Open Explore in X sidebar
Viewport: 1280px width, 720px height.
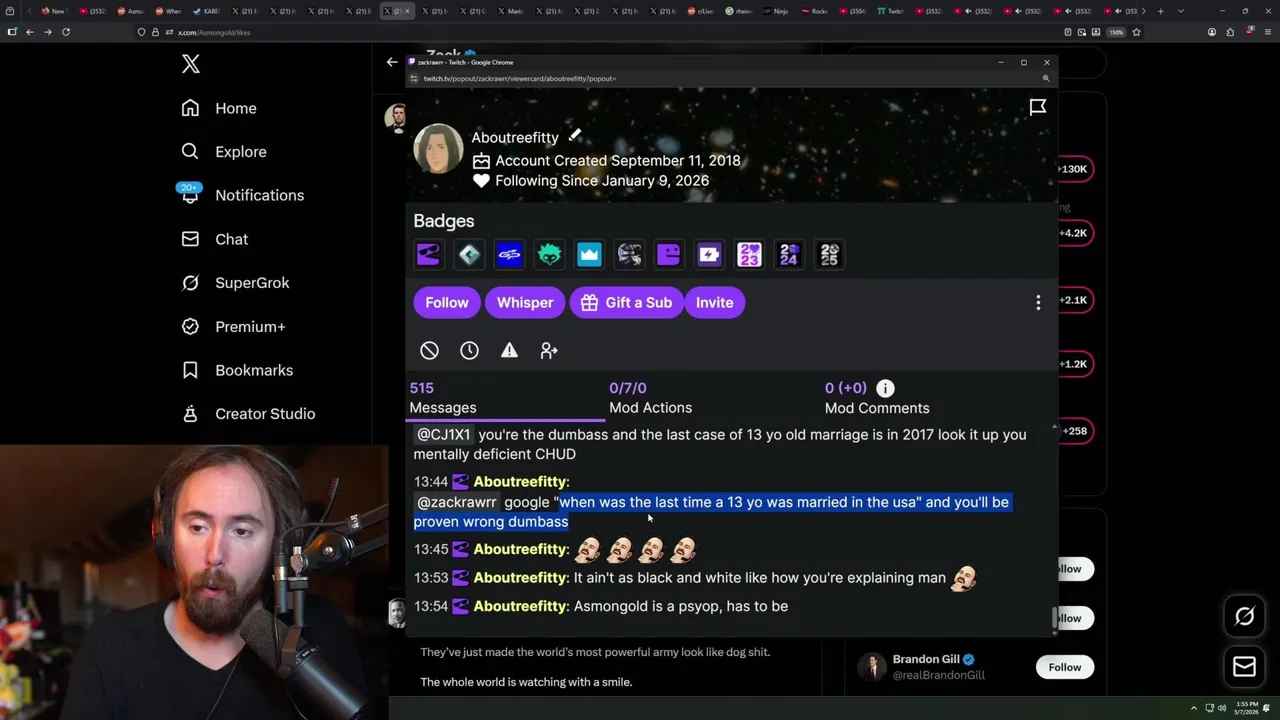pos(224,152)
